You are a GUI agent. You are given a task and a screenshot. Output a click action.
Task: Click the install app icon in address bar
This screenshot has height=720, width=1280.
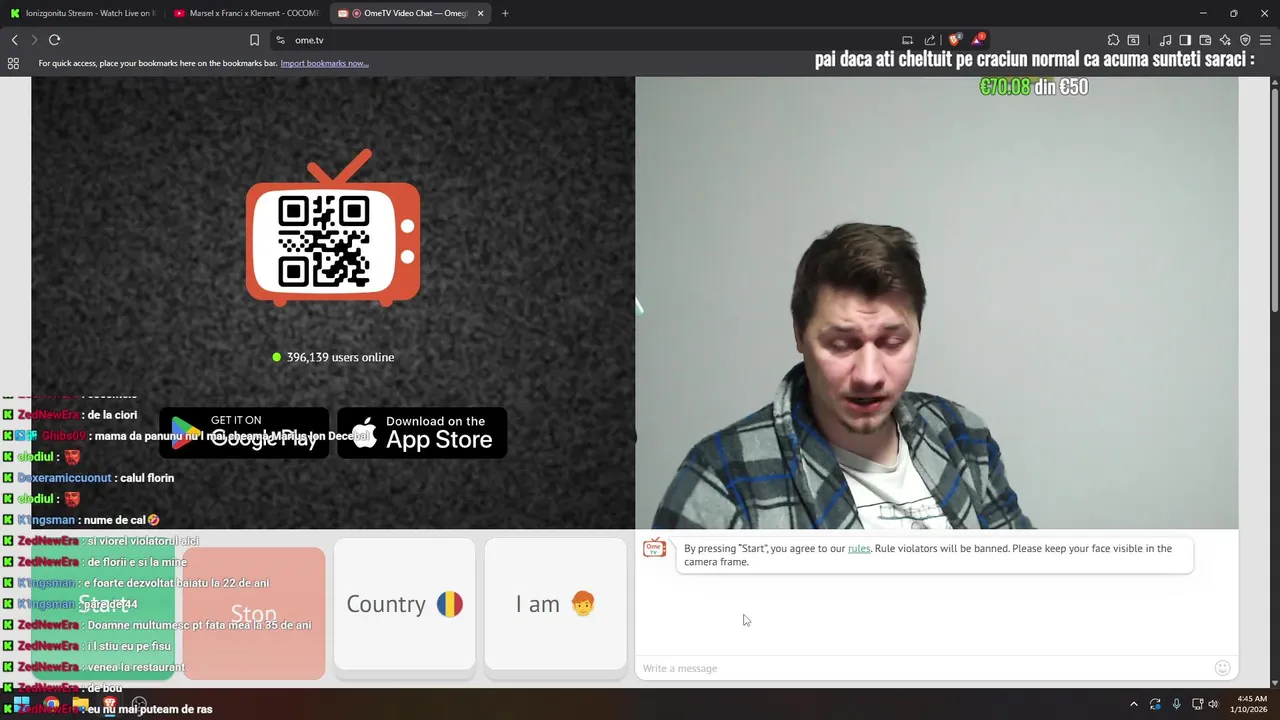pos(907,40)
